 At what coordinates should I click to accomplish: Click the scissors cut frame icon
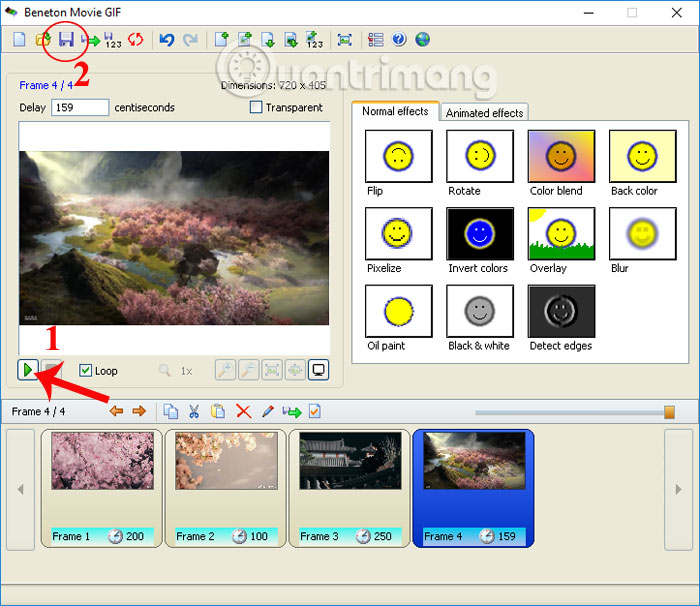[x=194, y=411]
